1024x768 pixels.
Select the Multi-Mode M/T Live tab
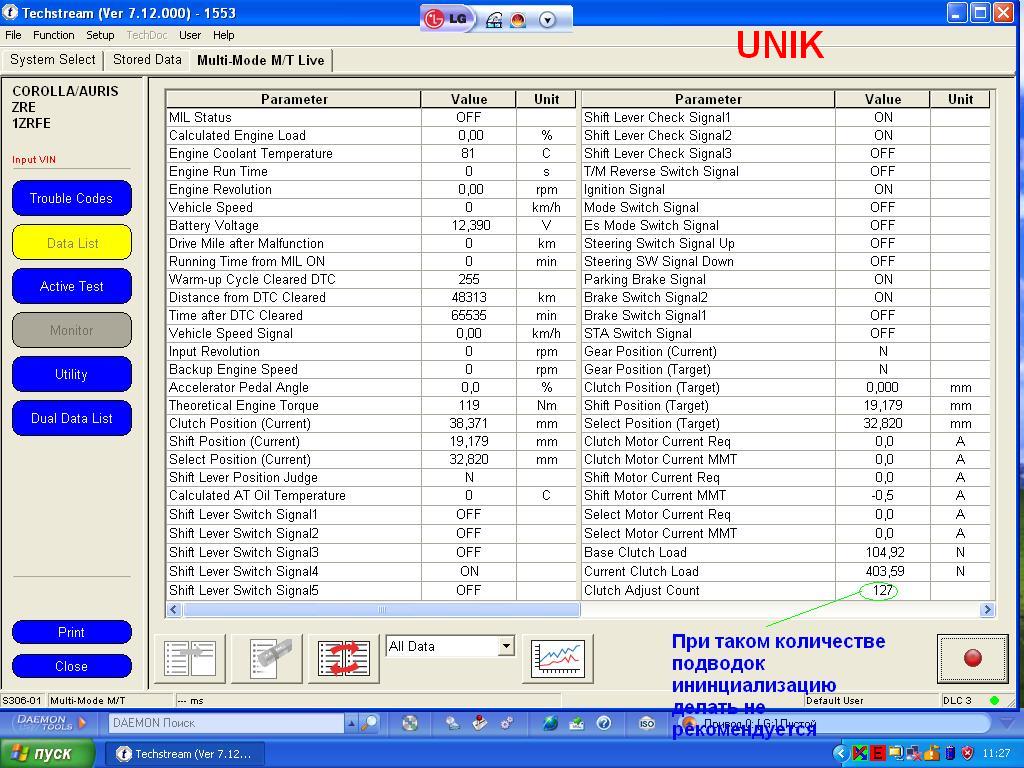261,60
